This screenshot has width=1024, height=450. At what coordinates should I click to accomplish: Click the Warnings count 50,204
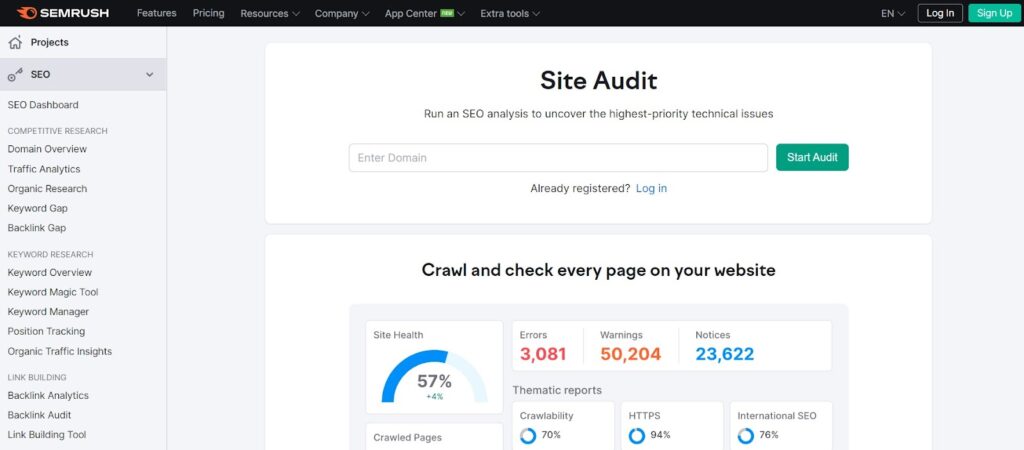pyautogui.click(x=630, y=354)
